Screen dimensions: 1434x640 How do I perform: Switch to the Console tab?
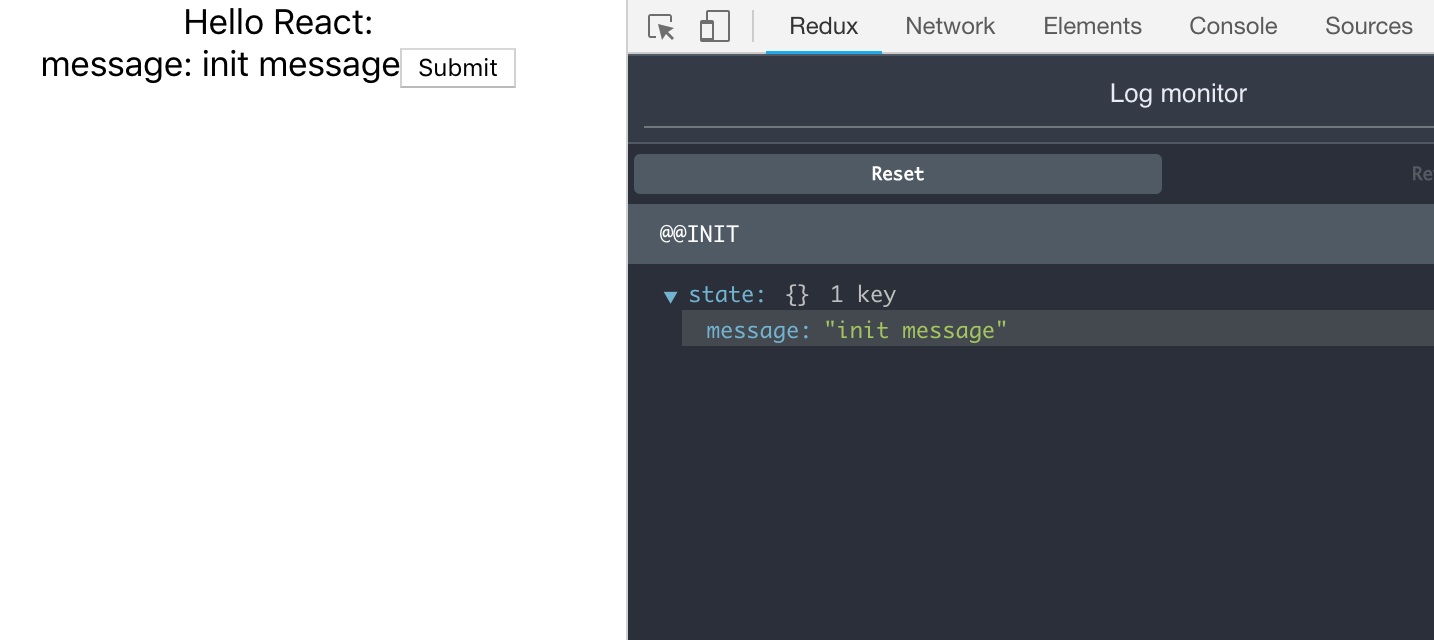point(1232,26)
